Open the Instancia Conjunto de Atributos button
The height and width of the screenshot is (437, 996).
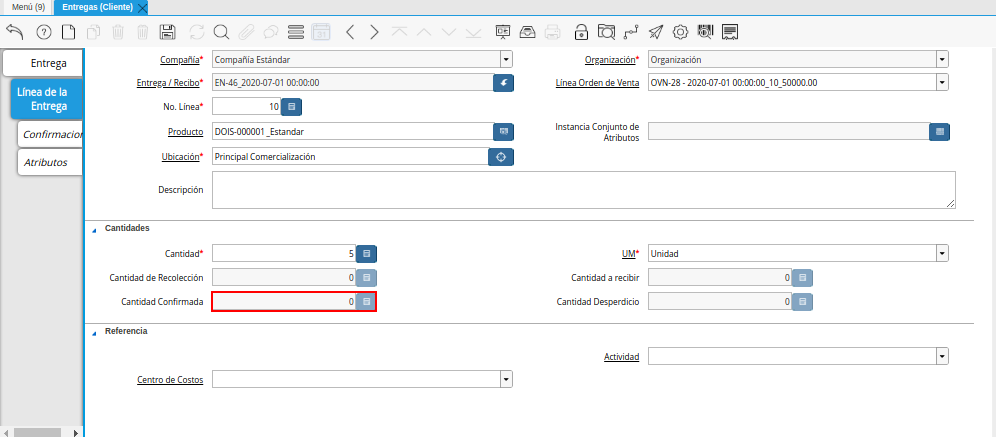(x=939, y=131)
